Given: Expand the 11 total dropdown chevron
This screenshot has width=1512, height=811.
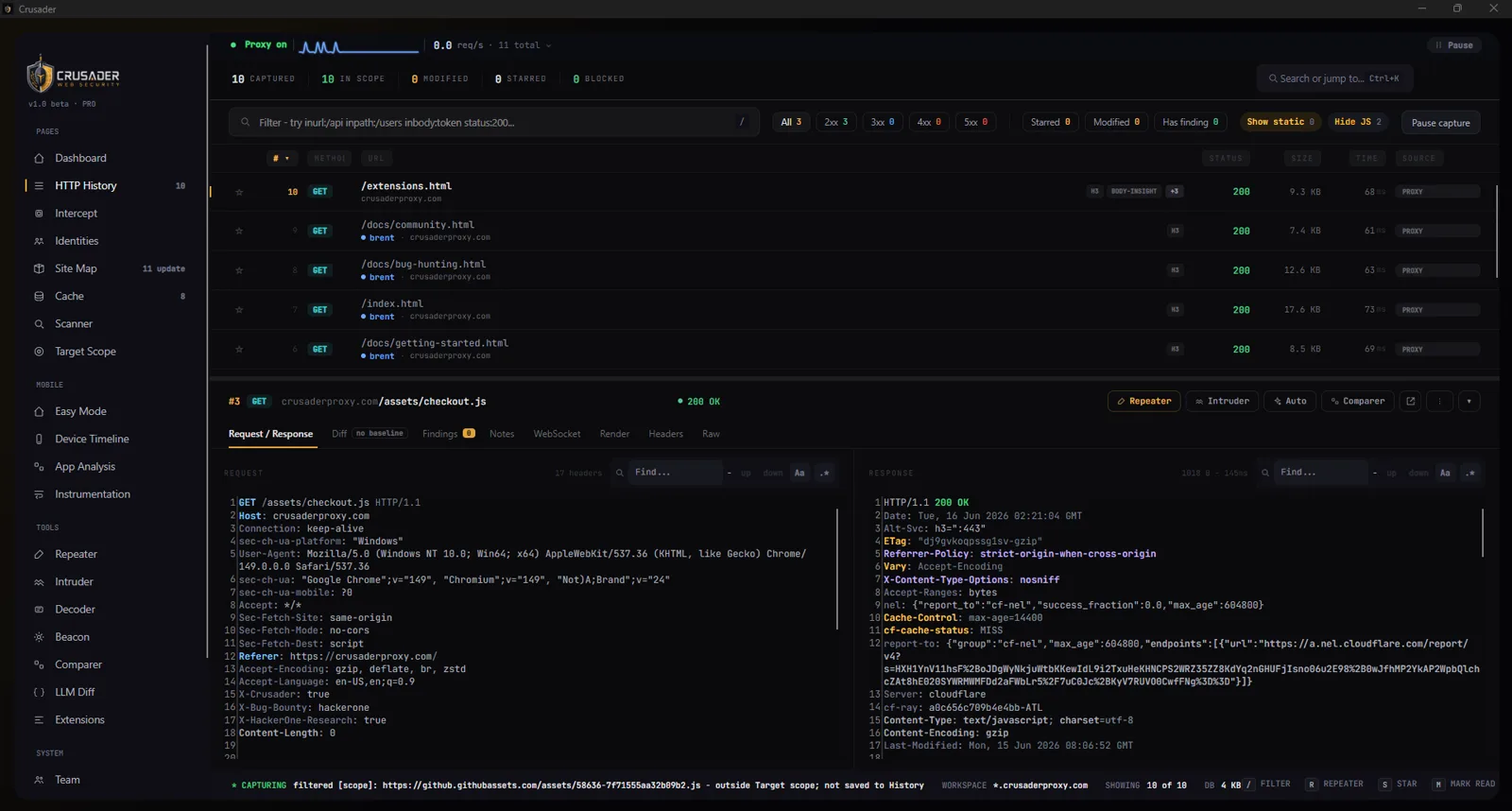Looking at the screenshot, I should pyautogui.click(x=548, y=45).
